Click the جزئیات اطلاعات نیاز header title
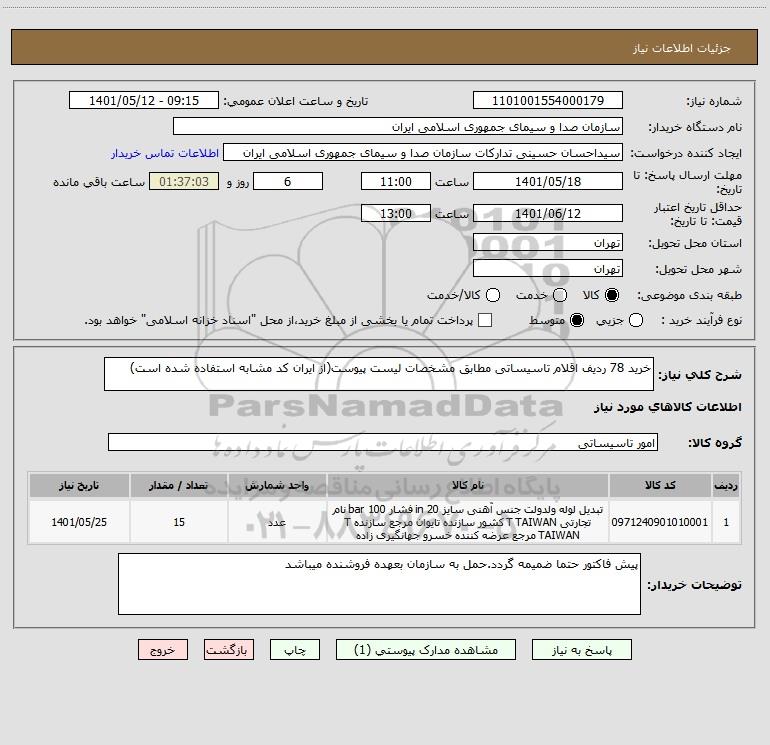The image size is (770, 745). pyautogui.click(x=682, y=48)
